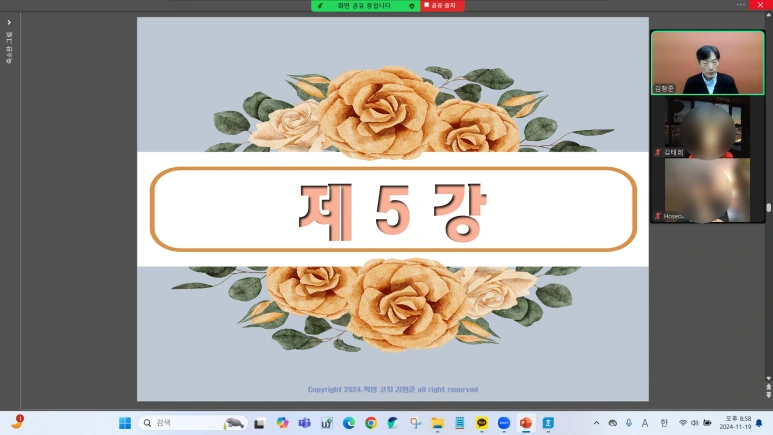Open the weather widget with notification badge
This screenshot has width=773, height=435.
tap(17, 422)
